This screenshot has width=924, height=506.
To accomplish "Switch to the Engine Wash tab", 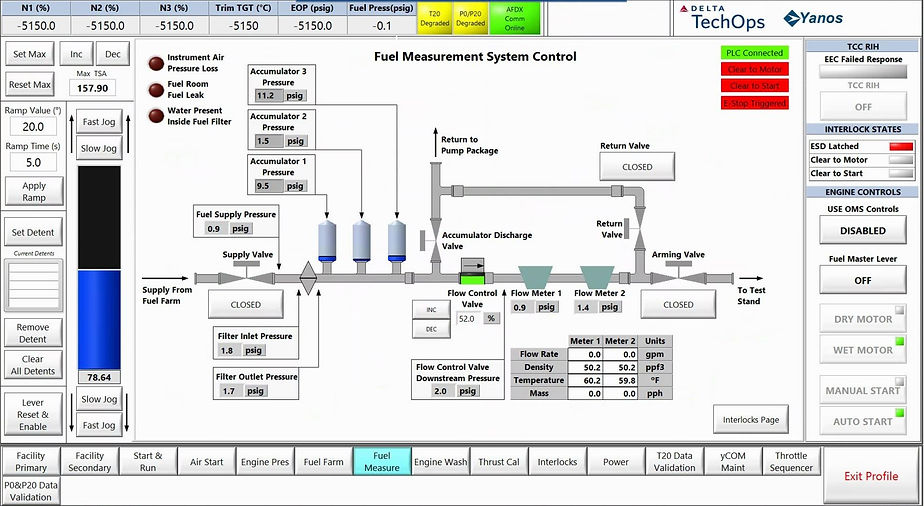I will click(x=440, y=461).
